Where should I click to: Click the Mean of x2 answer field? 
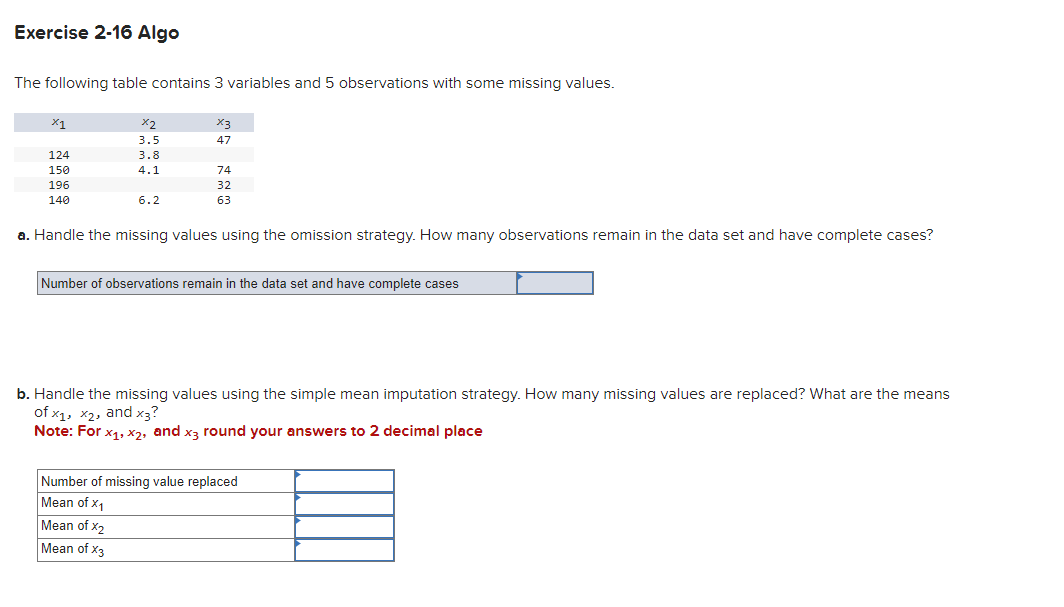coord(344,526)
